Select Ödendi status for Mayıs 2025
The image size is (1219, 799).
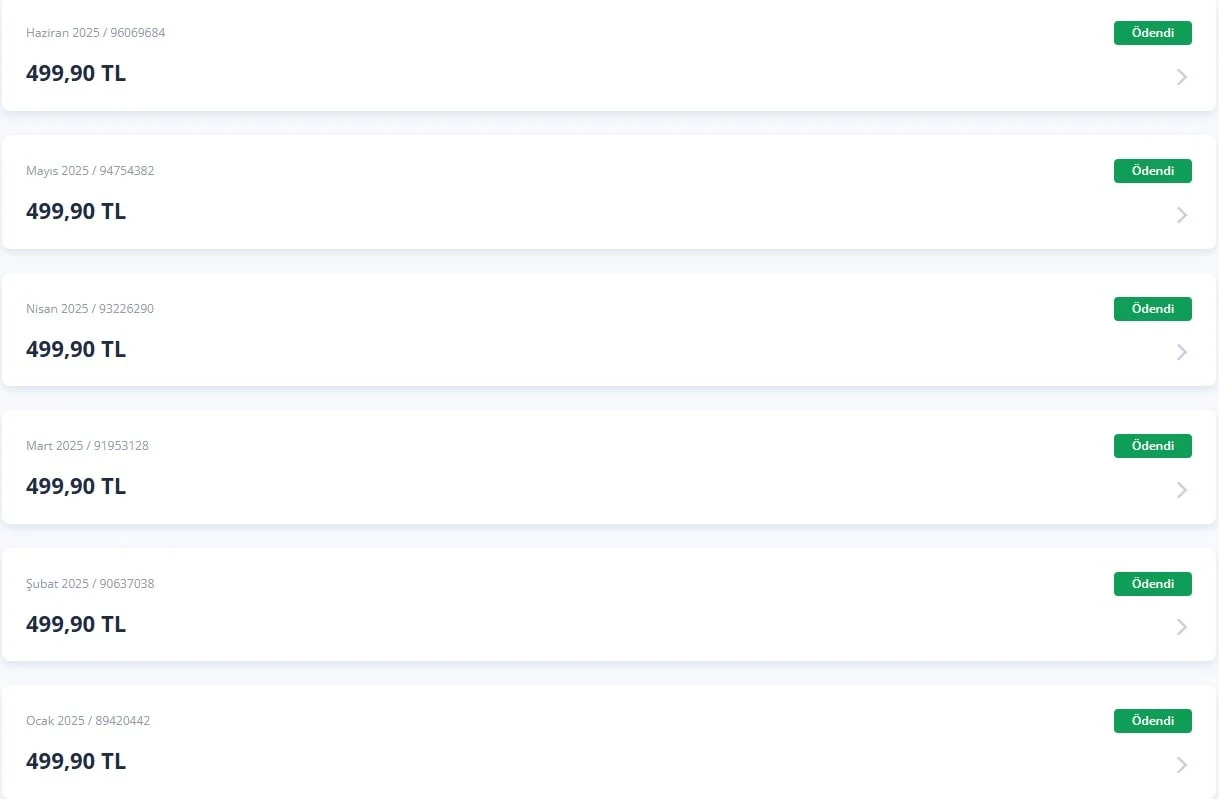click(x=1152, y=171)
